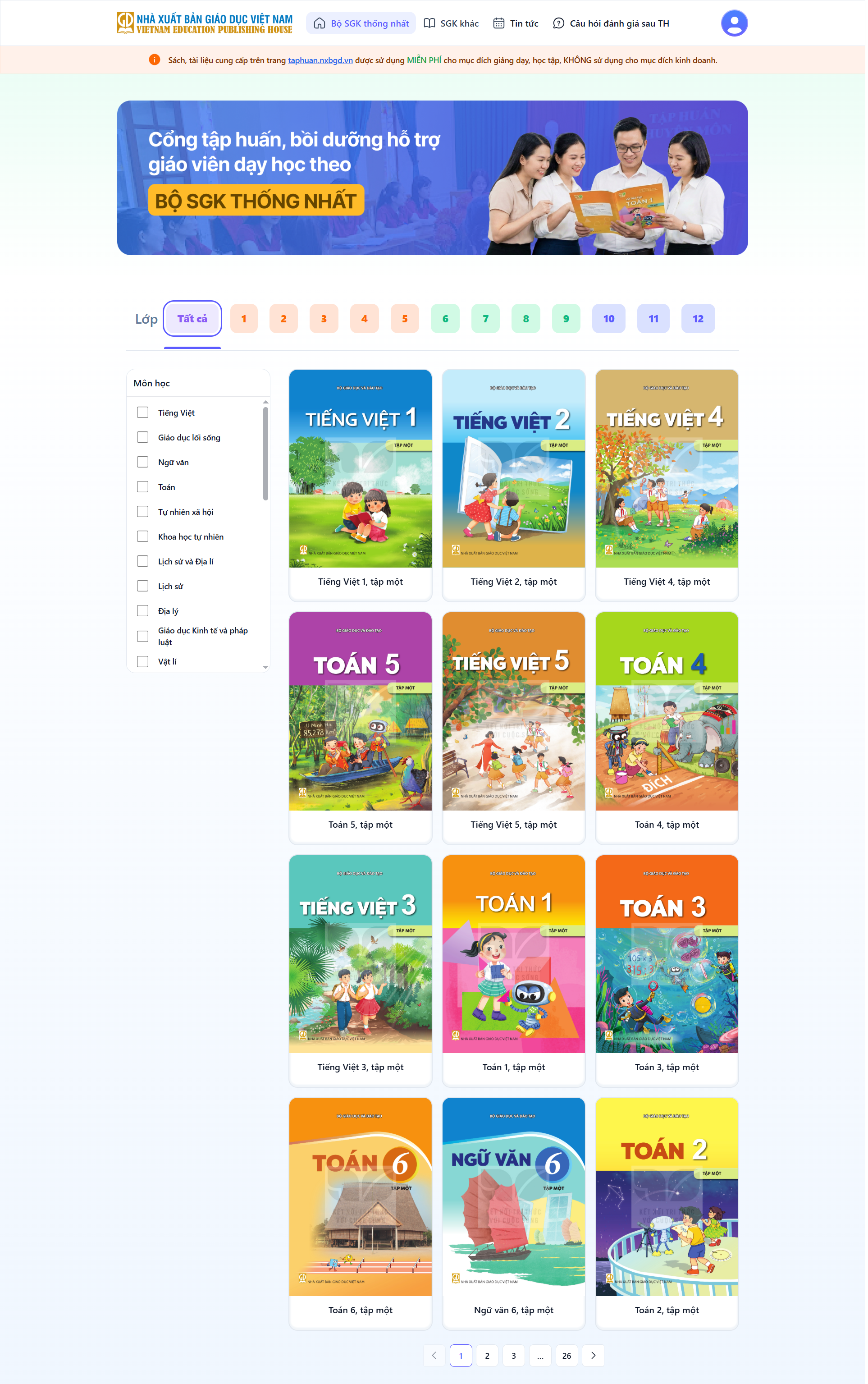Open the Toán 2 book cover
This screenshot has height=1384, width=868.
[x=667, y=1197]
